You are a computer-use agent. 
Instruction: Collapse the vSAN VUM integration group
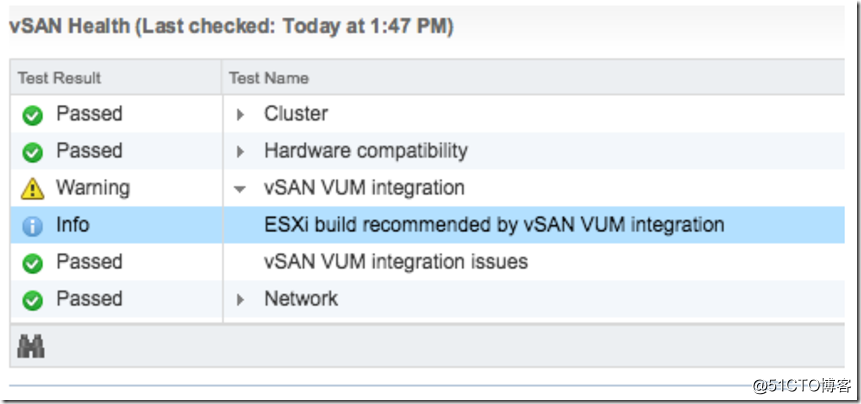tap(239, 189)
